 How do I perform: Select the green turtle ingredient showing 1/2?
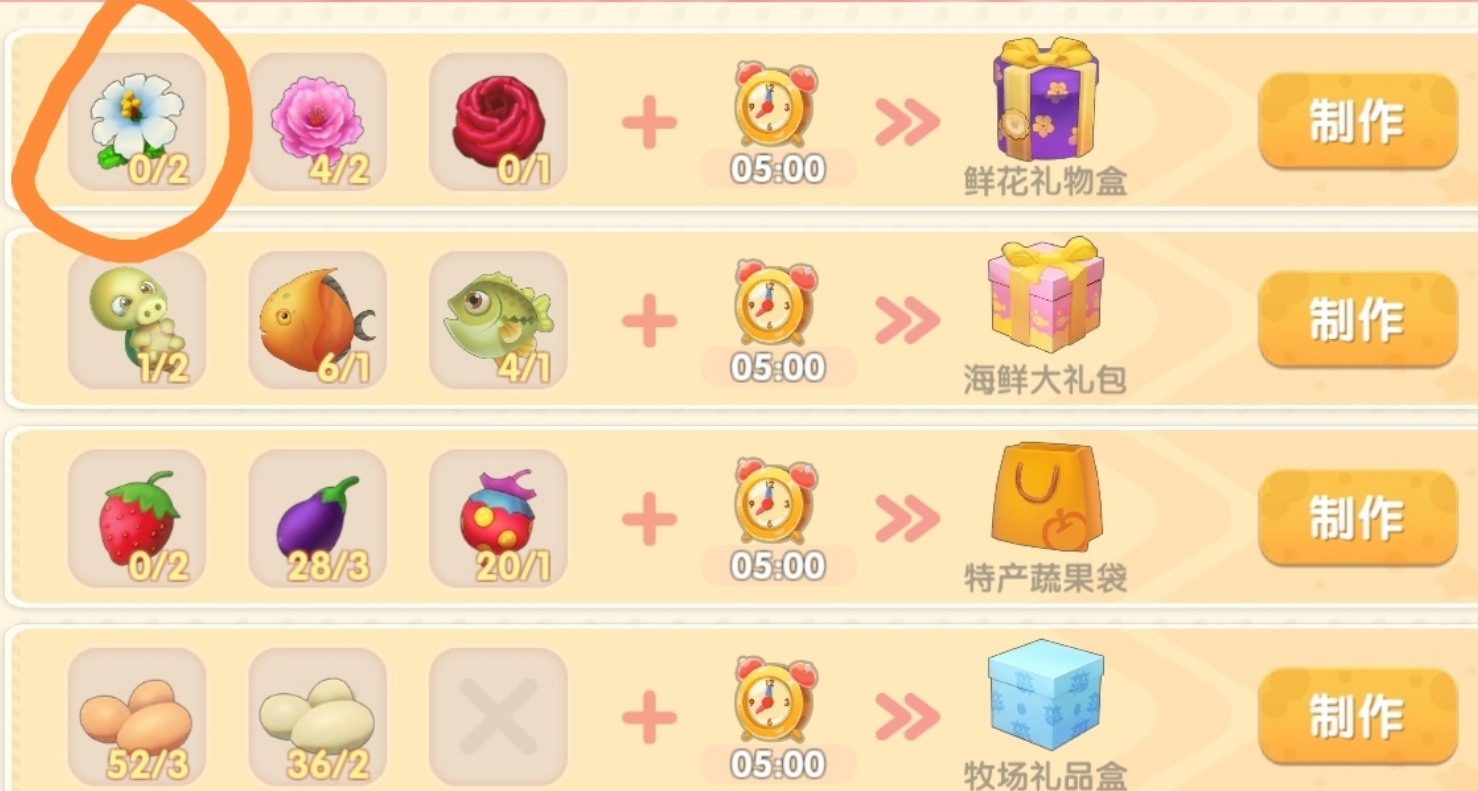click(x=137, y=319)
